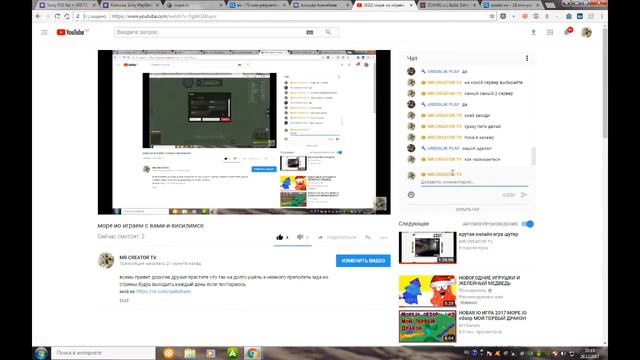Click the emoji picker icon in chat
640x360 pixels.
pos(411,195)
